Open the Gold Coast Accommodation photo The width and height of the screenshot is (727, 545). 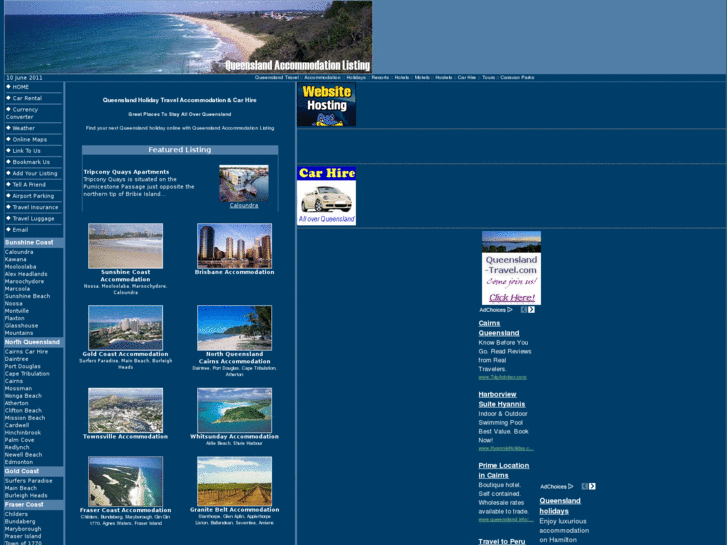coord(126,327)
